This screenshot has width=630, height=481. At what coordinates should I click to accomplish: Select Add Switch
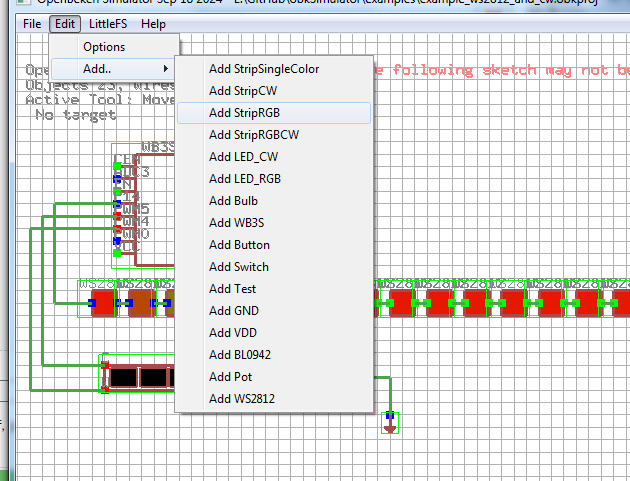pyautogui.click(x=274, y=267)
